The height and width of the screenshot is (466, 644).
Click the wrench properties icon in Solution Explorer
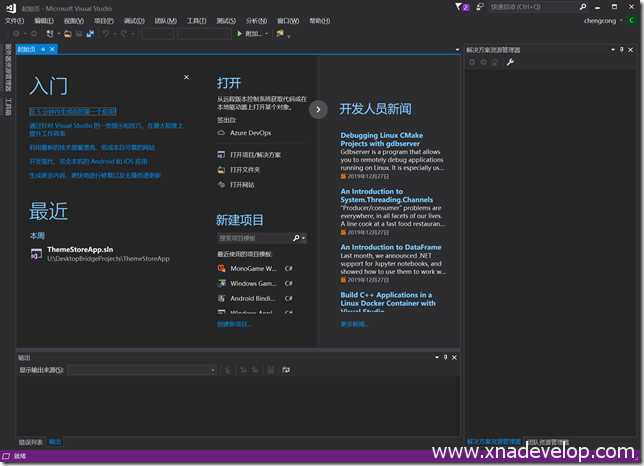click(511, 62)
